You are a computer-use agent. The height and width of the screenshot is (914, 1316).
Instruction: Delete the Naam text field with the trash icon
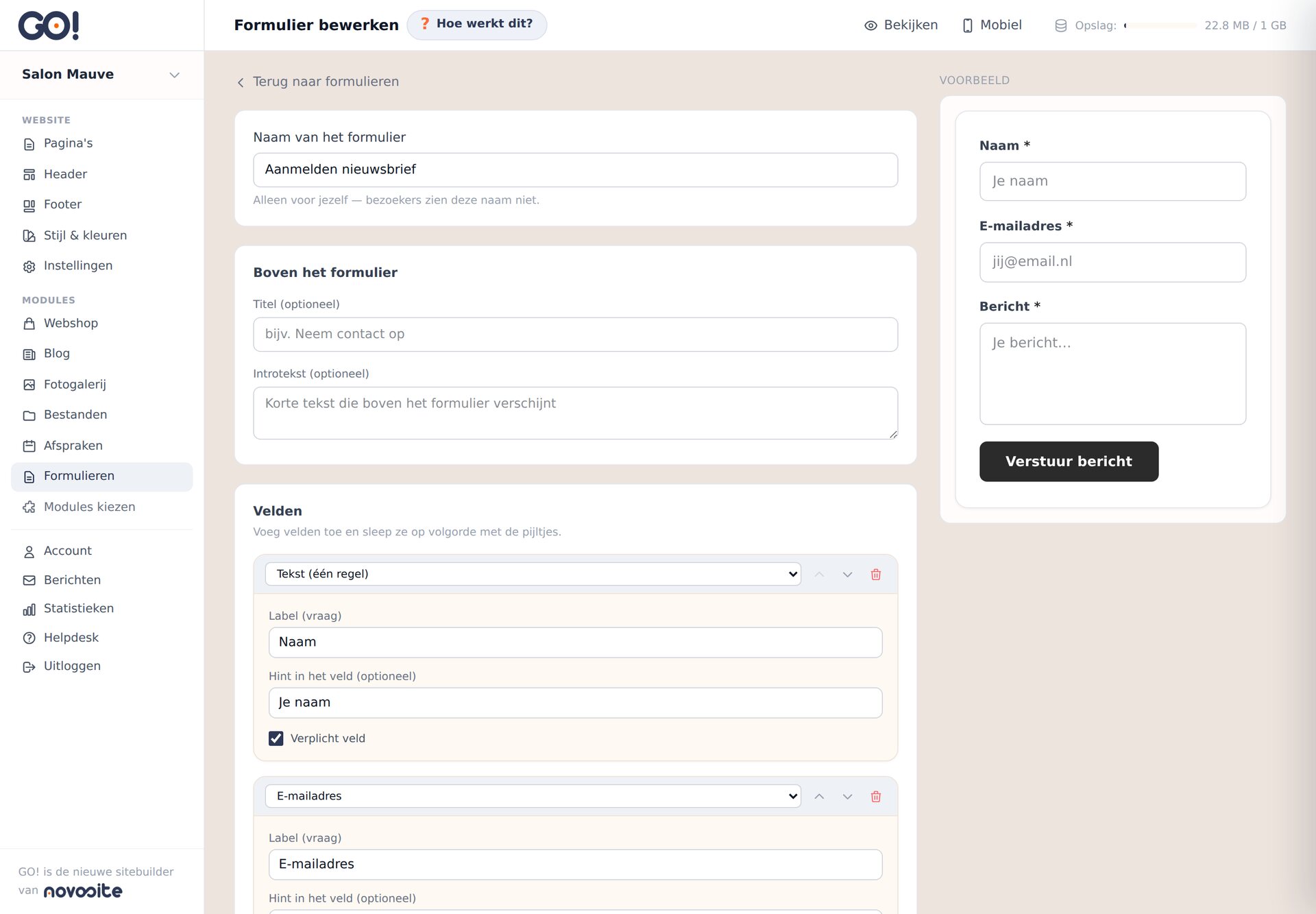click(875, 575)
